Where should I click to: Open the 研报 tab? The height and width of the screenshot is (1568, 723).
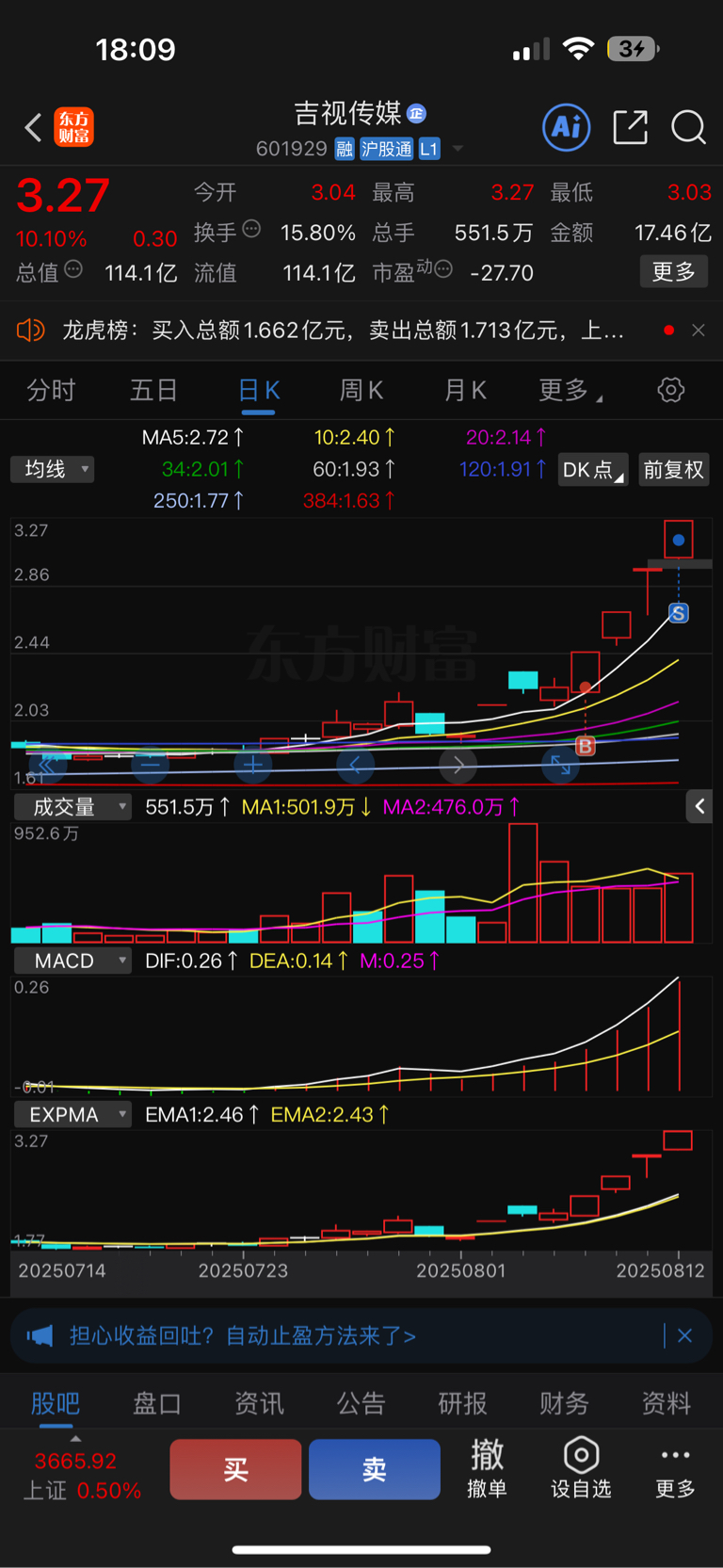click(463, 1403)
